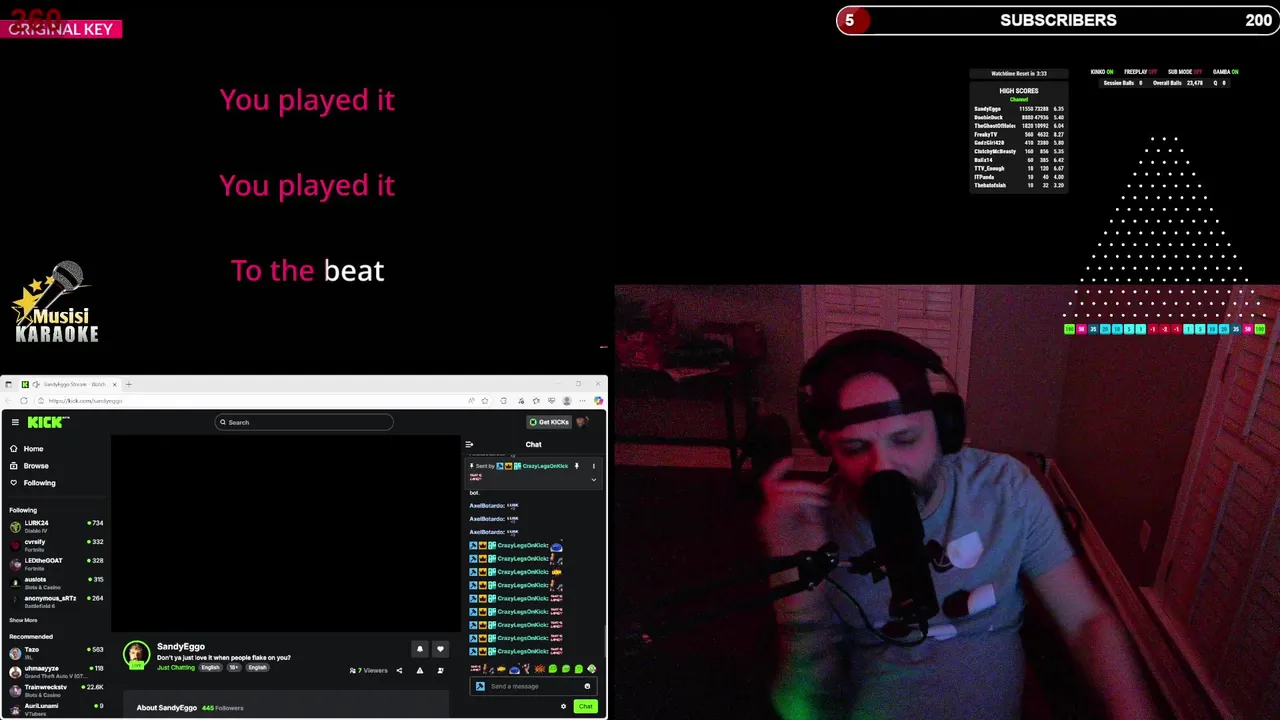The image size is (1280, 720).
Task: Open the Kick hamburger menu
Action: pyautogui.click(x=15, y=422)
